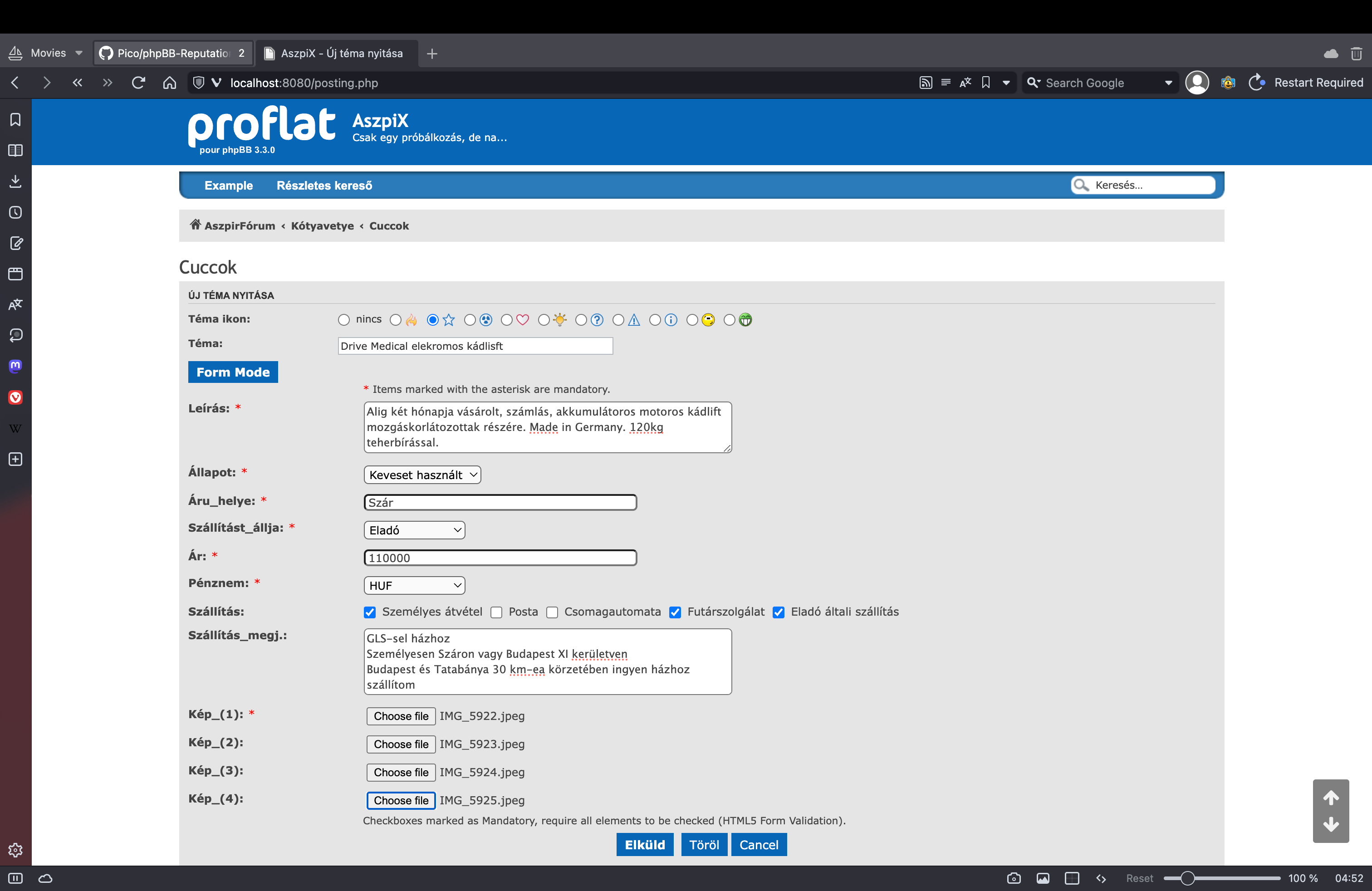Adjust the page zoom slider in status bar
The width and height of the screenshot is (1372, 891).
click(1187, 878)
